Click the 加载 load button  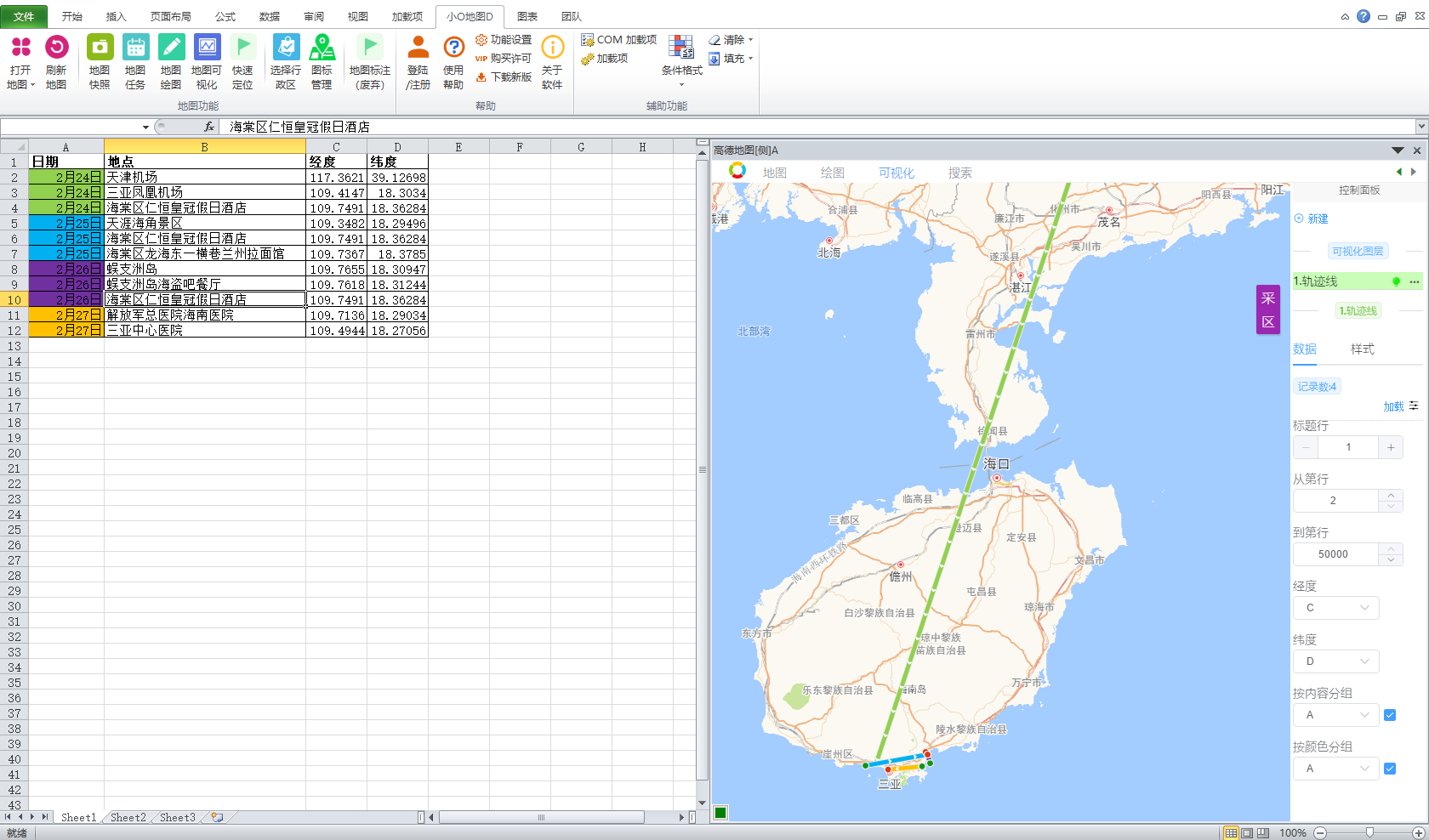point(1393,406)
